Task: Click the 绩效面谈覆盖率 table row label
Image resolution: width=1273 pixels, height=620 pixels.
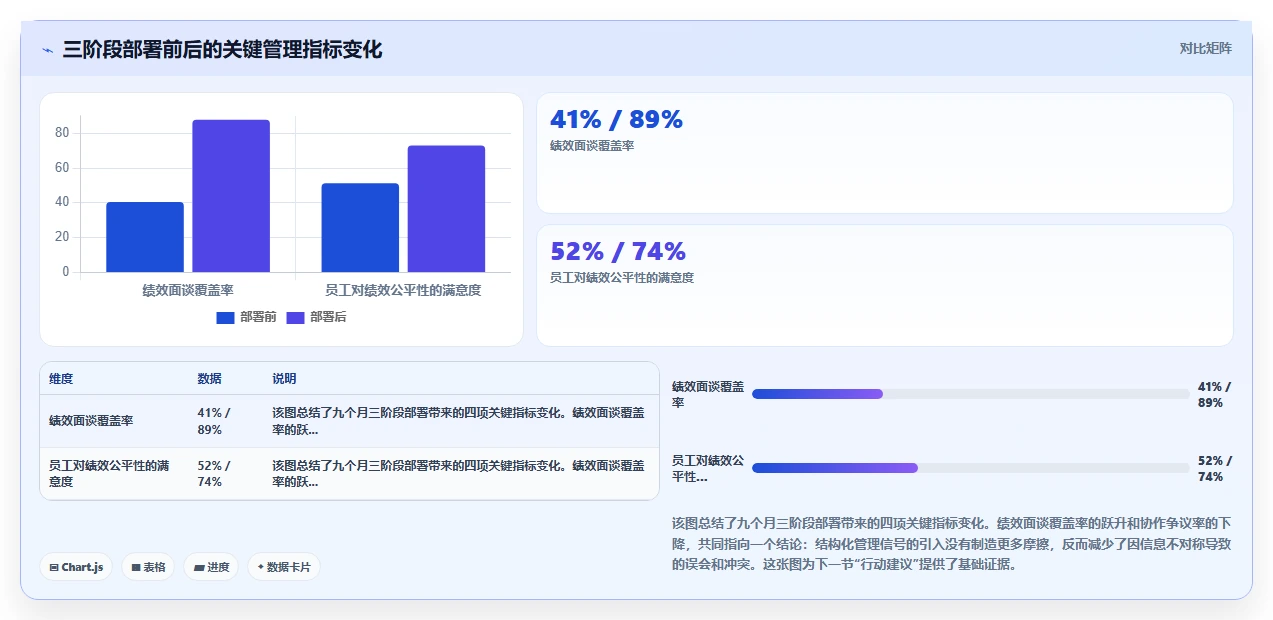Action: point(91,421)
